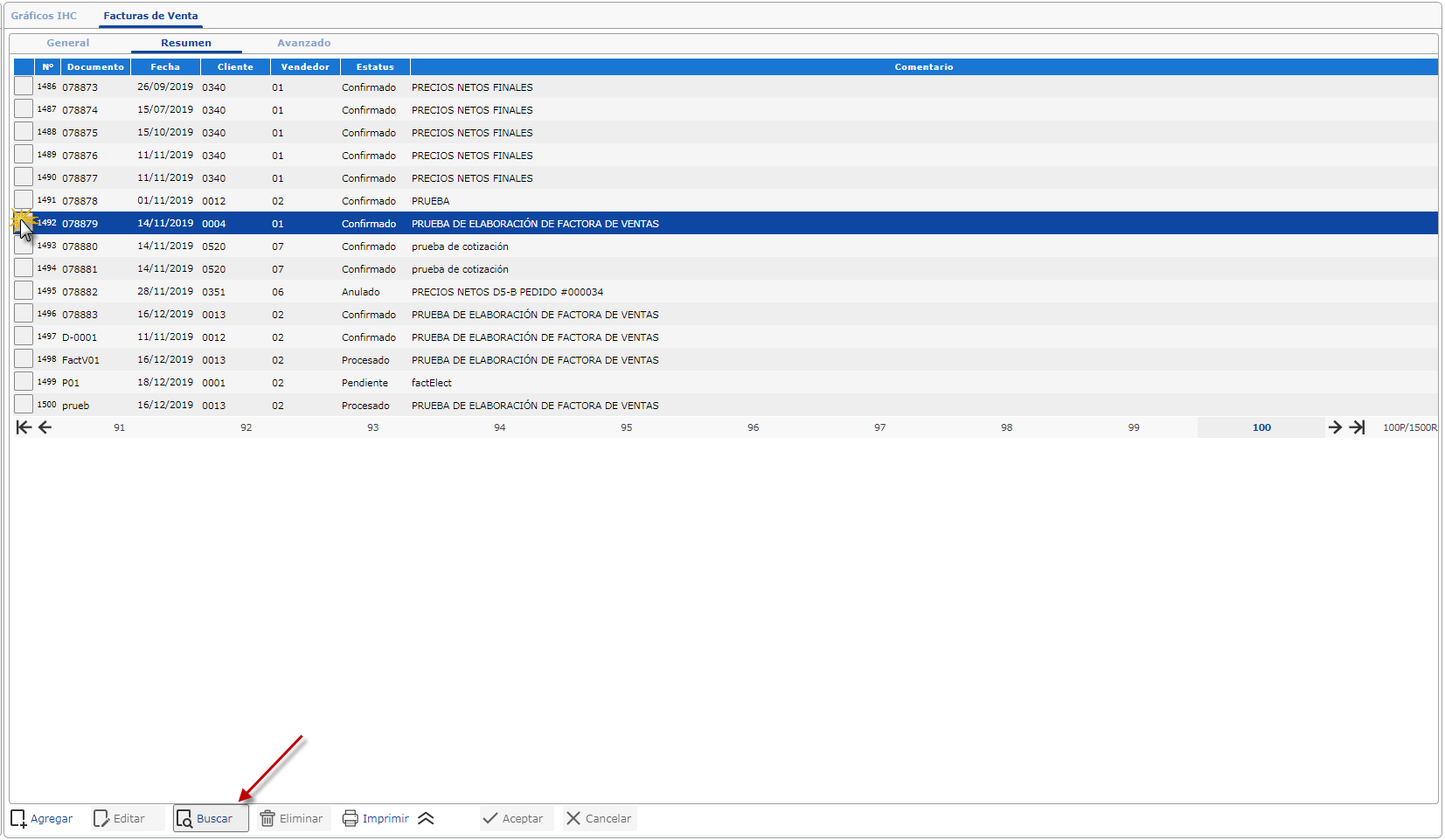The height and width of the screenshot is (840, 1445).
Task: Sort by the Fecha column header
Action: point(165,67)
